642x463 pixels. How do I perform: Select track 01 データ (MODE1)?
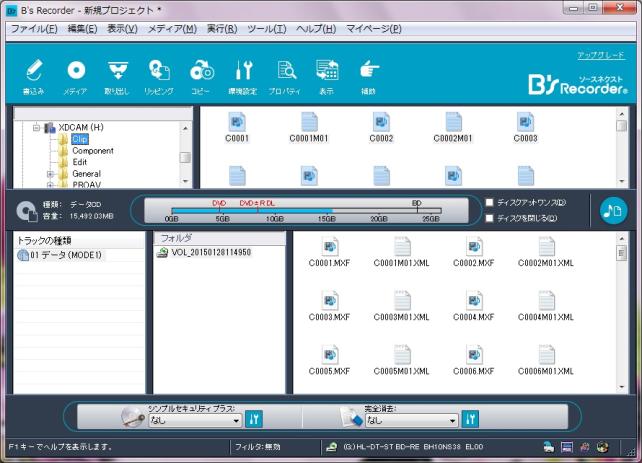coord(66,255)
